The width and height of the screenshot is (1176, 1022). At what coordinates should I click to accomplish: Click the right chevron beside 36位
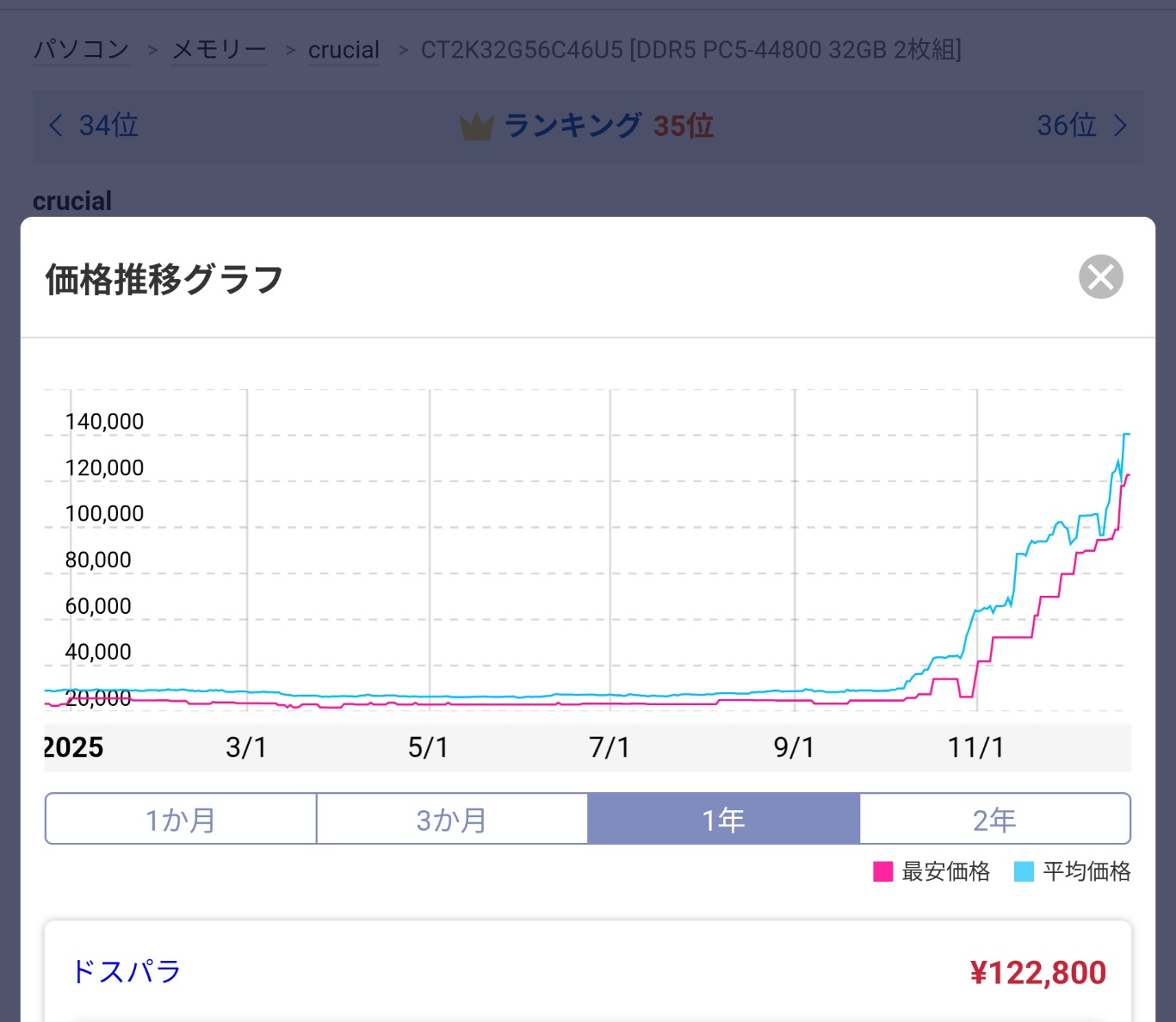[x=1119, y=126]
